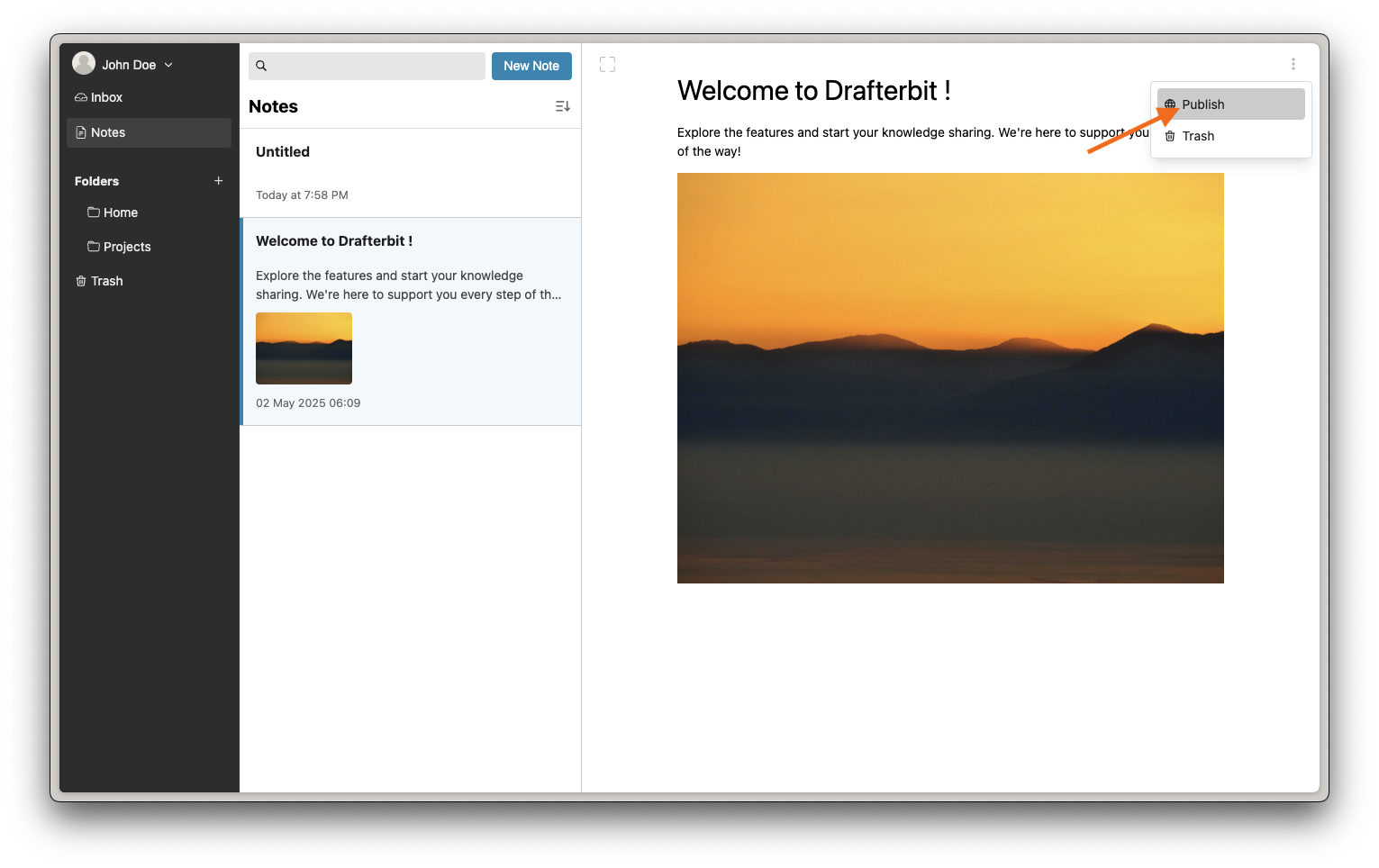
Task: Open the three-dot options menu
Action: [1293, 64]
